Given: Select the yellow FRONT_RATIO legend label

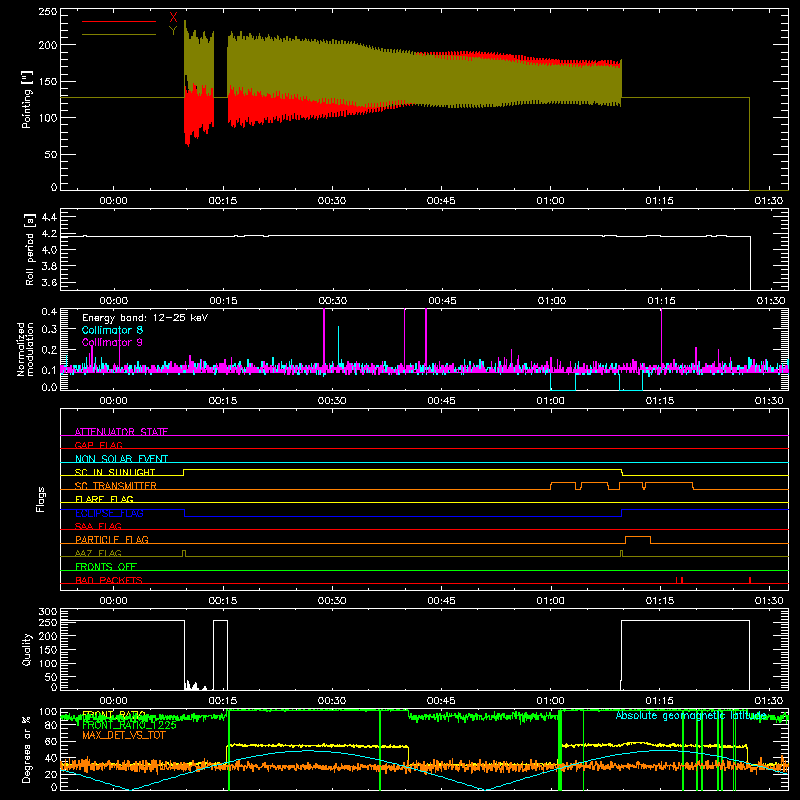Looking at the screenshot, I should 114,714.
